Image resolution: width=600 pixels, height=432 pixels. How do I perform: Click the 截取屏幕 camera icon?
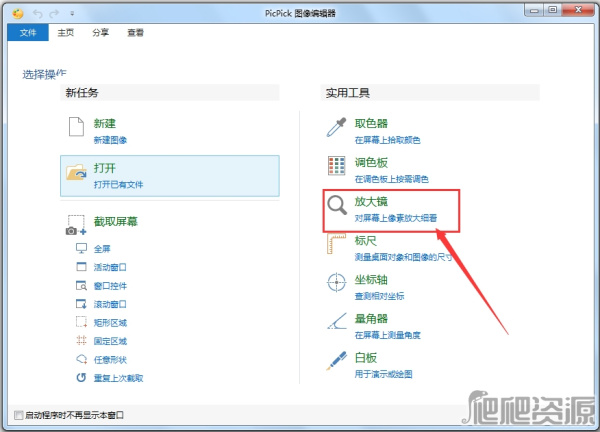[76, 225]
